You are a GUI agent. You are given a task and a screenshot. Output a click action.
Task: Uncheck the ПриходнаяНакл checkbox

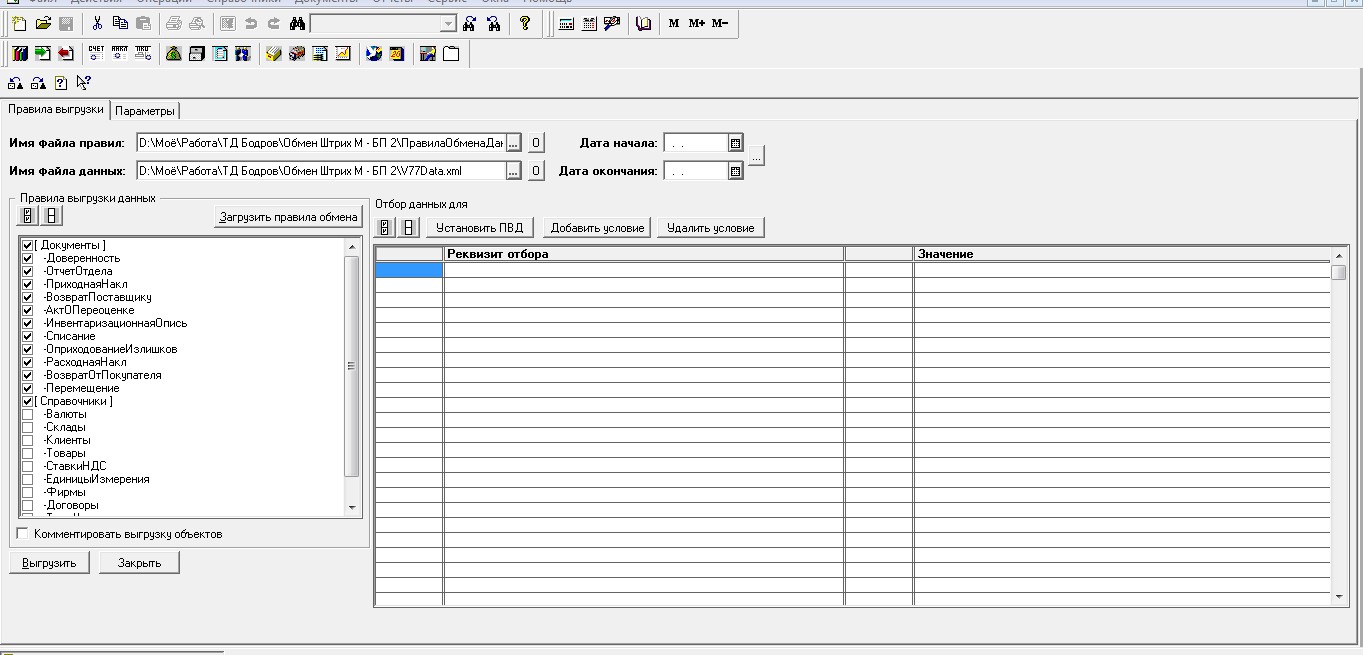[x=27, y=284]
